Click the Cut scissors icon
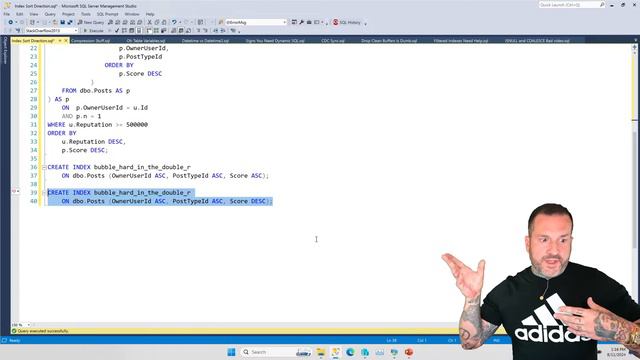This screenshot has width=640, height=360. [x=149, y=22]
